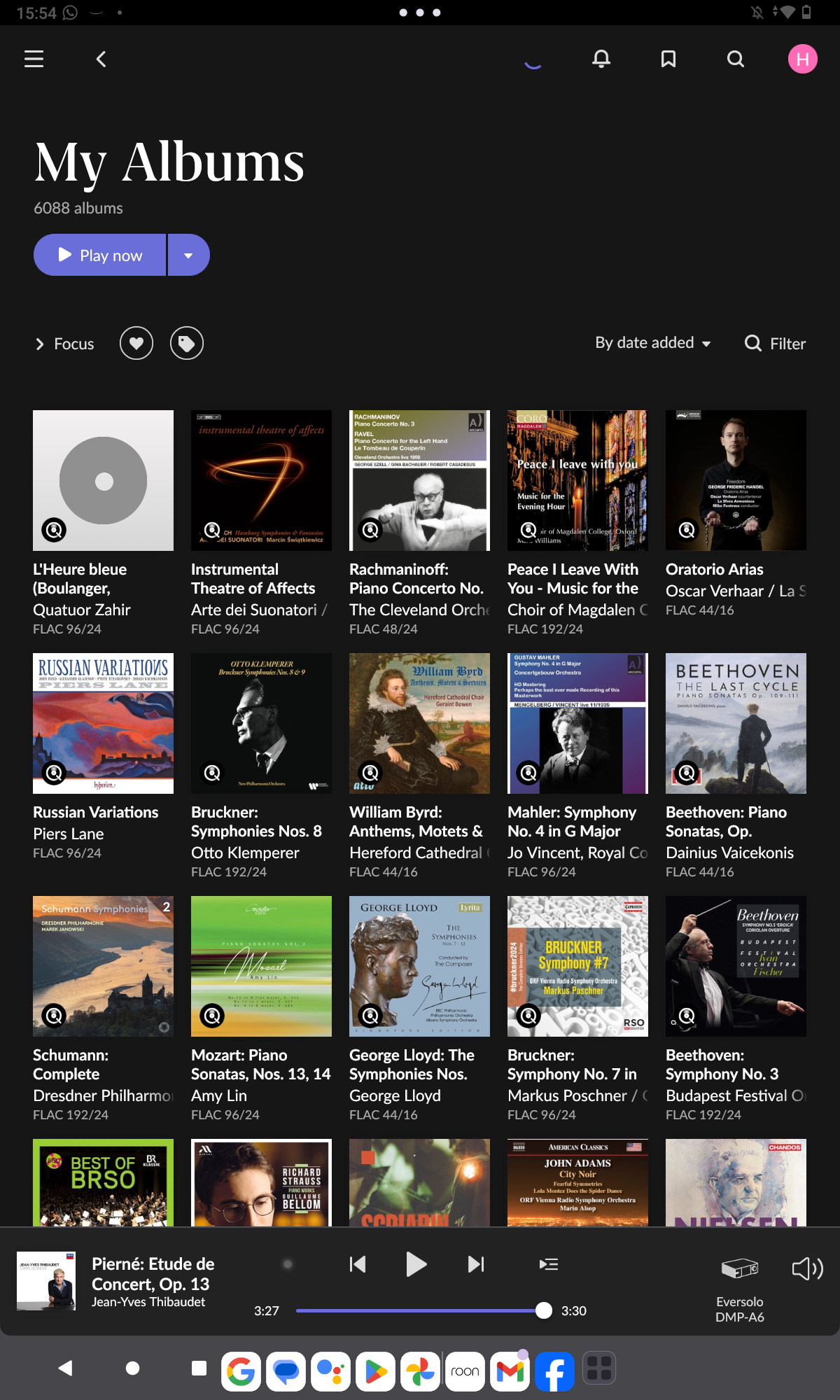
Task: Click Qobuz badge on Beethoven Eroica cover
Action: point(687,1016)
